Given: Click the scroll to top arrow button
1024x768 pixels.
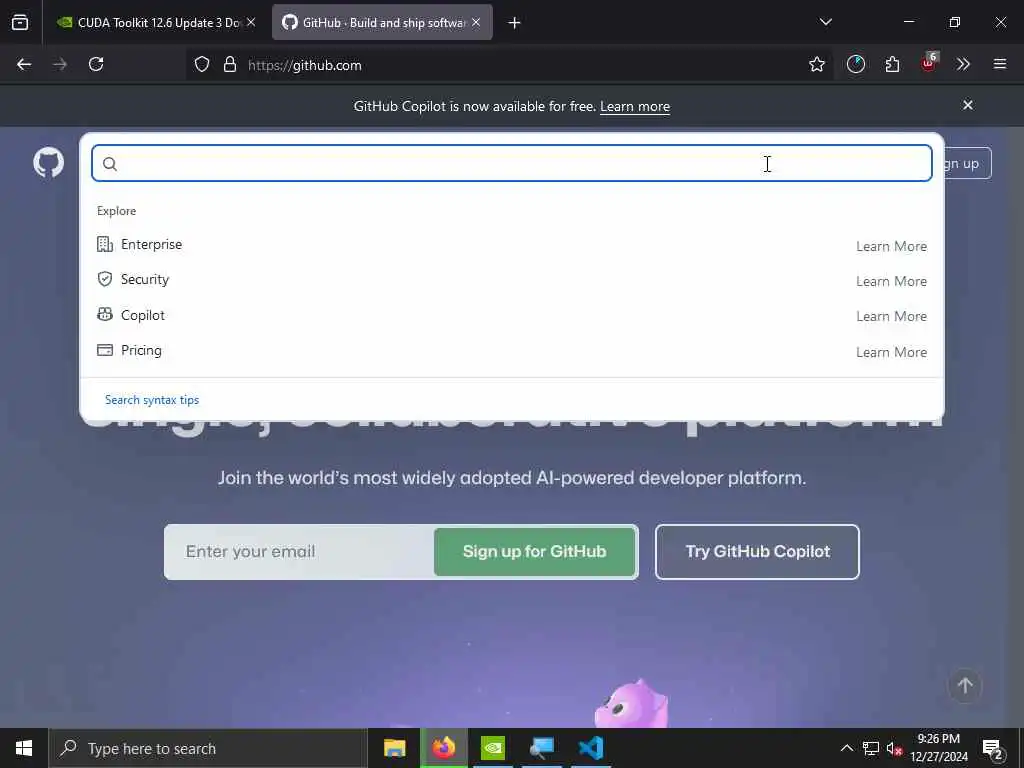Looking at the screenshot, I should coord(965,686).
